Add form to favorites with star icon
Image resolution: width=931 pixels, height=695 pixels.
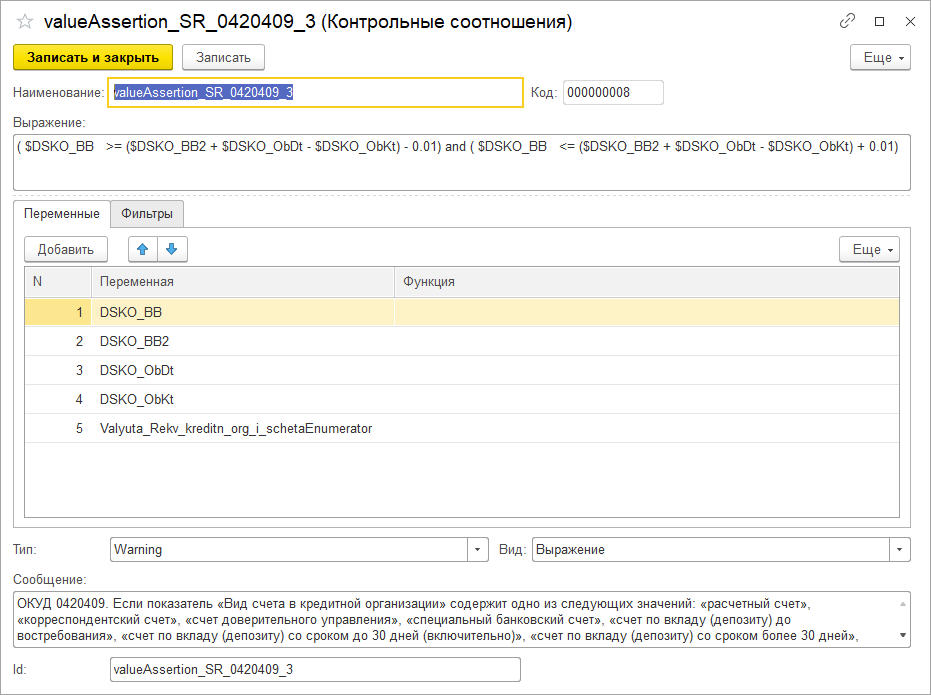click(x=25, y=22)
